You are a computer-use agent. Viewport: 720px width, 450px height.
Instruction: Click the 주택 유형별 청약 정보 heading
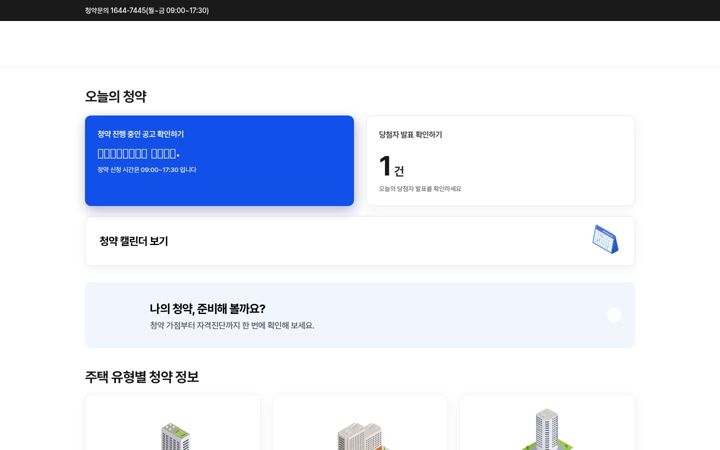[142, 377]
